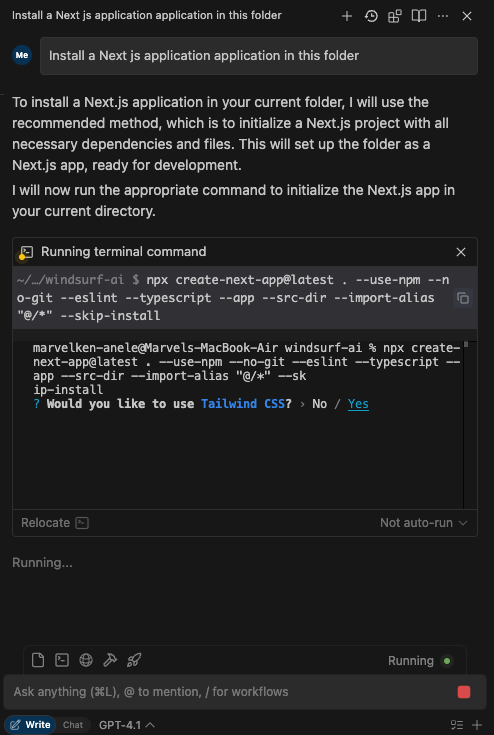The image size is (494, 735).
Task: Switch to Write mode
Action: tap(30, 725)
